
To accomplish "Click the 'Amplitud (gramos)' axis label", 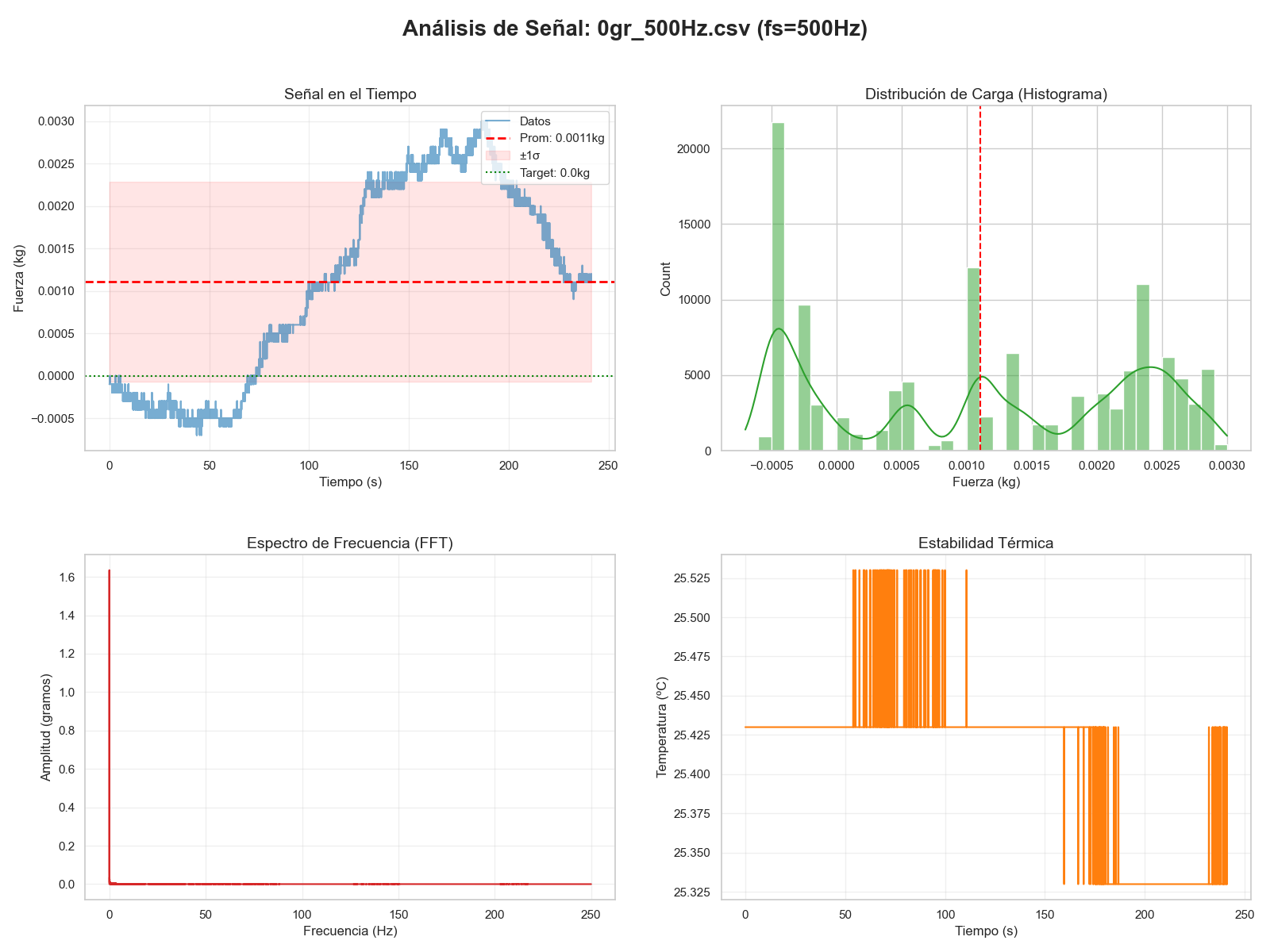I will pos(45,727).
